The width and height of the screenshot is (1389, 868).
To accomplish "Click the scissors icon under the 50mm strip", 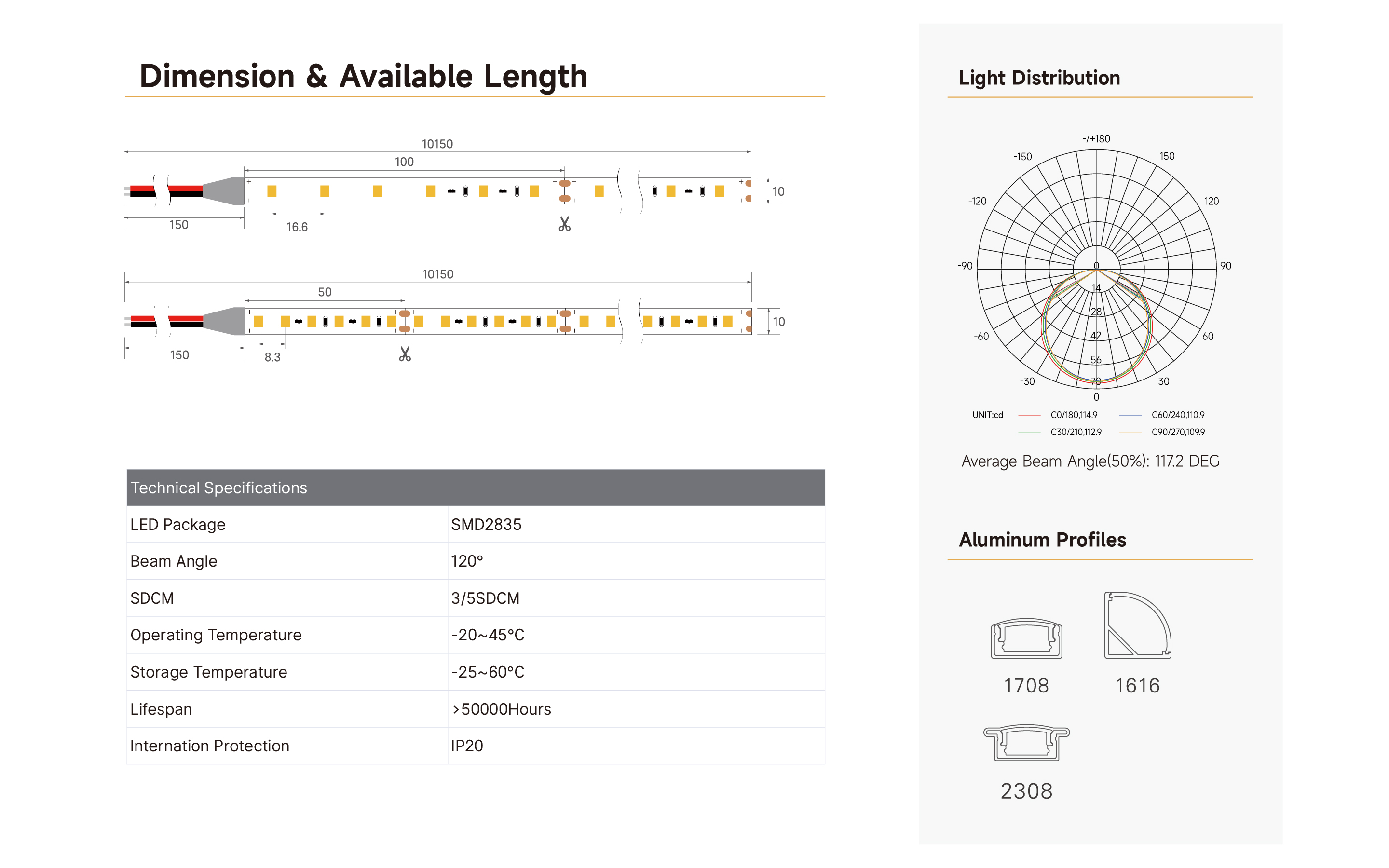I will click(405, 354).
